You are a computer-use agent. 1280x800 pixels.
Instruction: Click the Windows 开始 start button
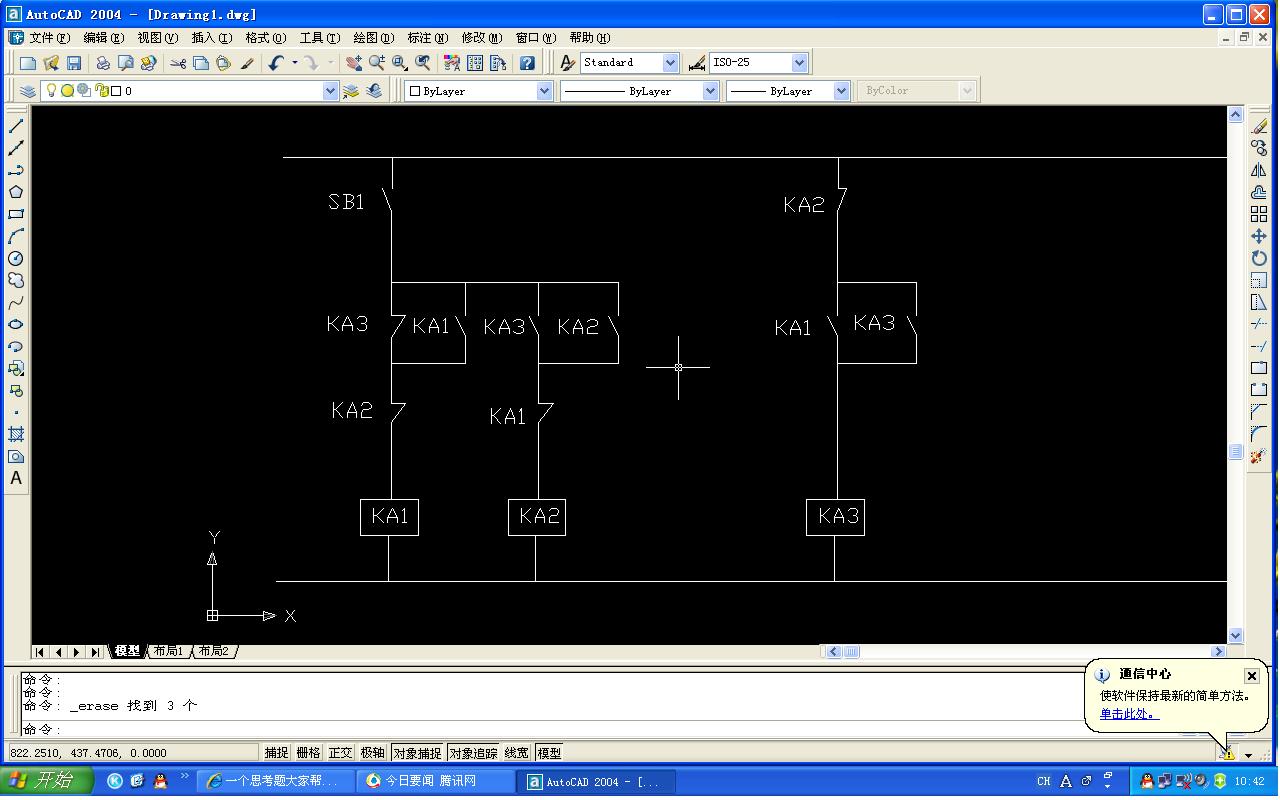(x=47, y=781)
